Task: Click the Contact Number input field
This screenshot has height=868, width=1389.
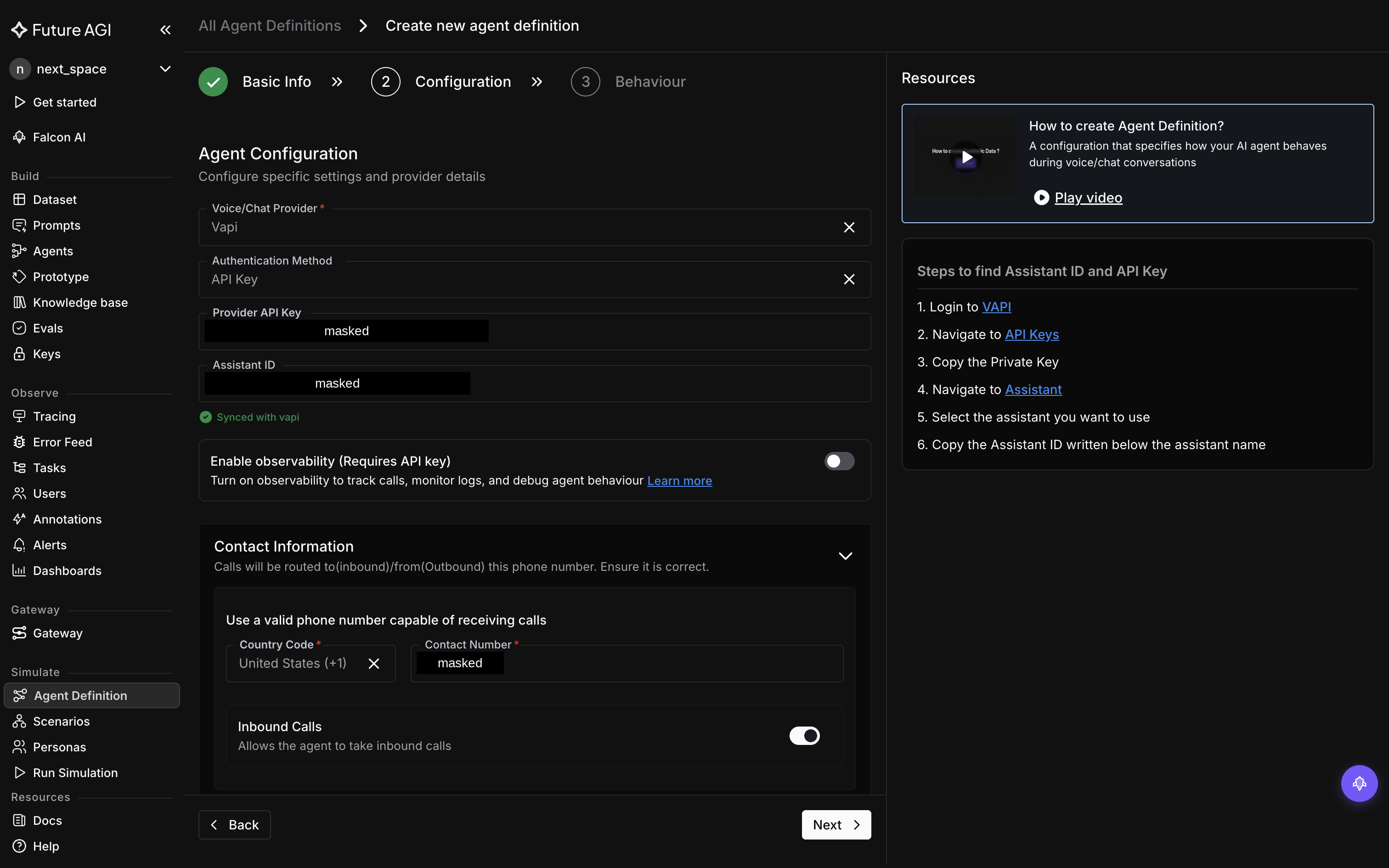Action: (x=627, y=664)
